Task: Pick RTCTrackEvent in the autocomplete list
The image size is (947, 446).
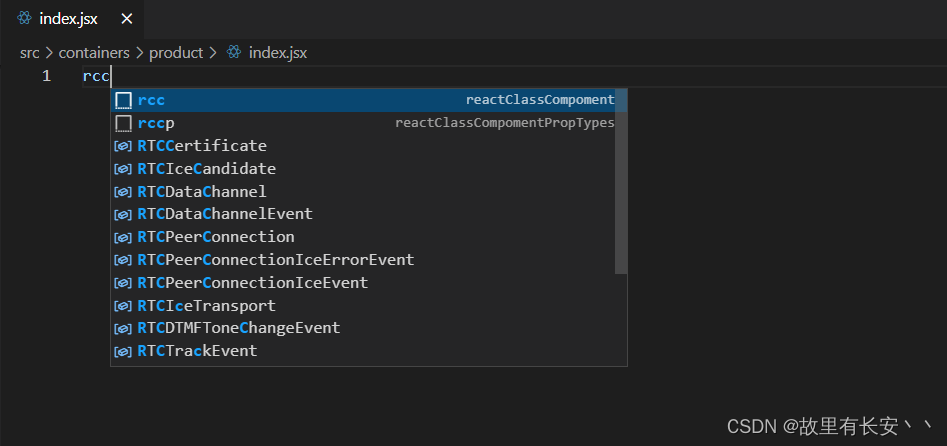Action: (x=369, y=351)
